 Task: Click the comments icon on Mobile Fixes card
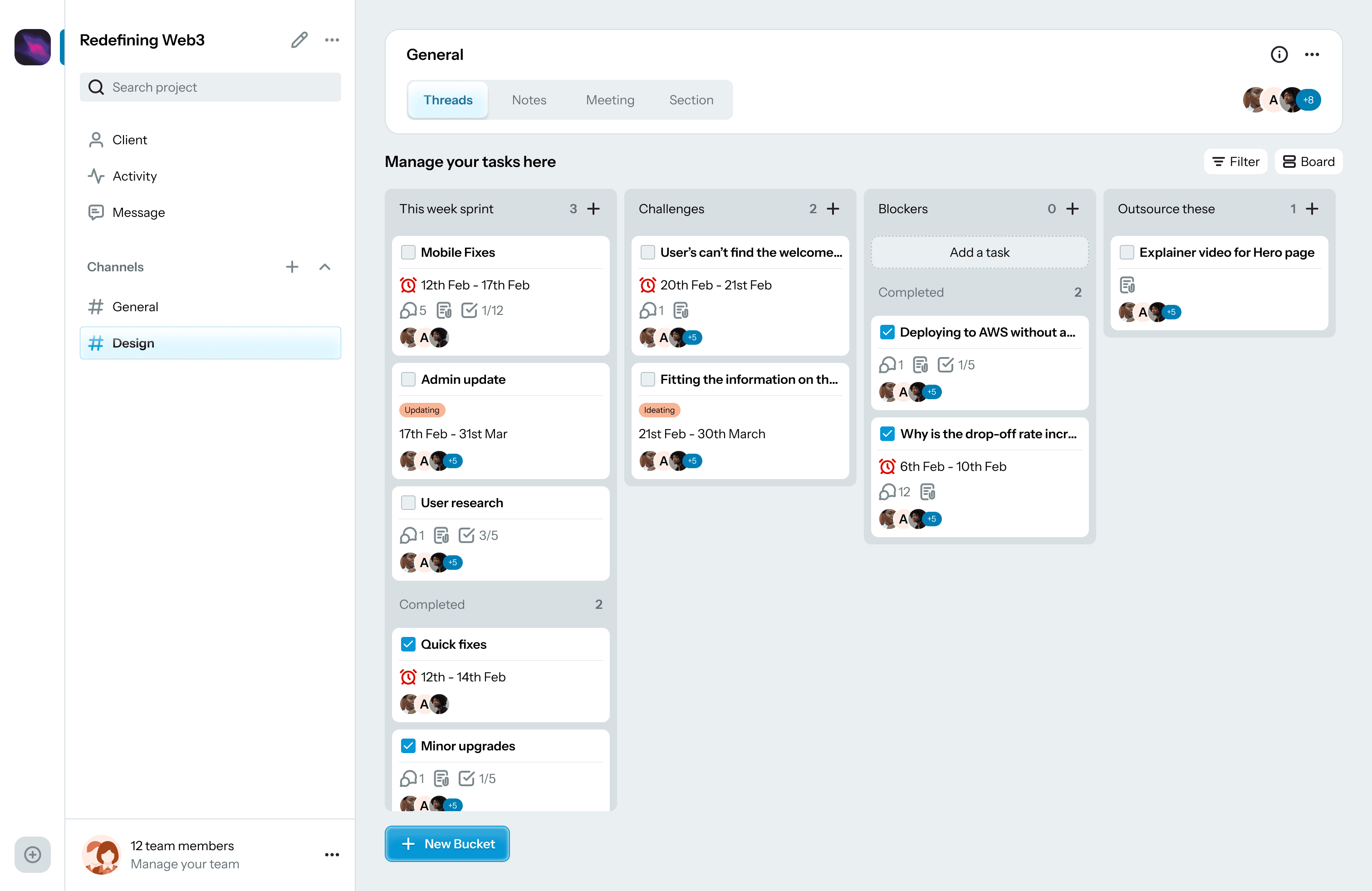pyautogui.click(x=408, y=311)
